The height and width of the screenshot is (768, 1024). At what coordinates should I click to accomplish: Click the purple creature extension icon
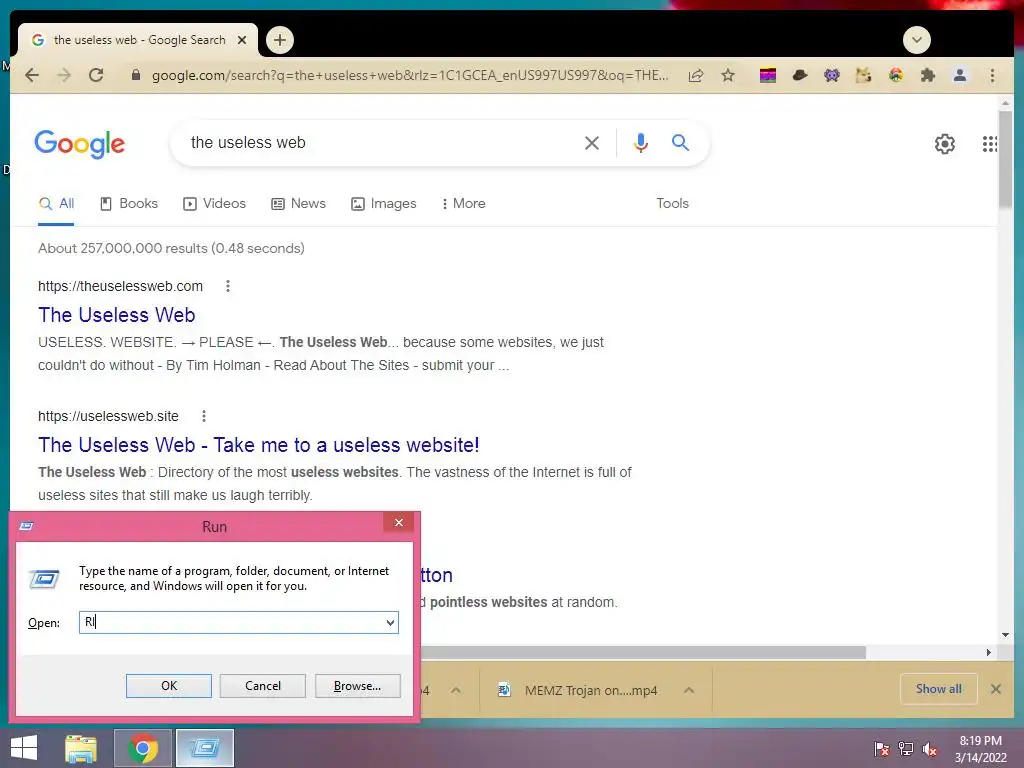[831, 75]
